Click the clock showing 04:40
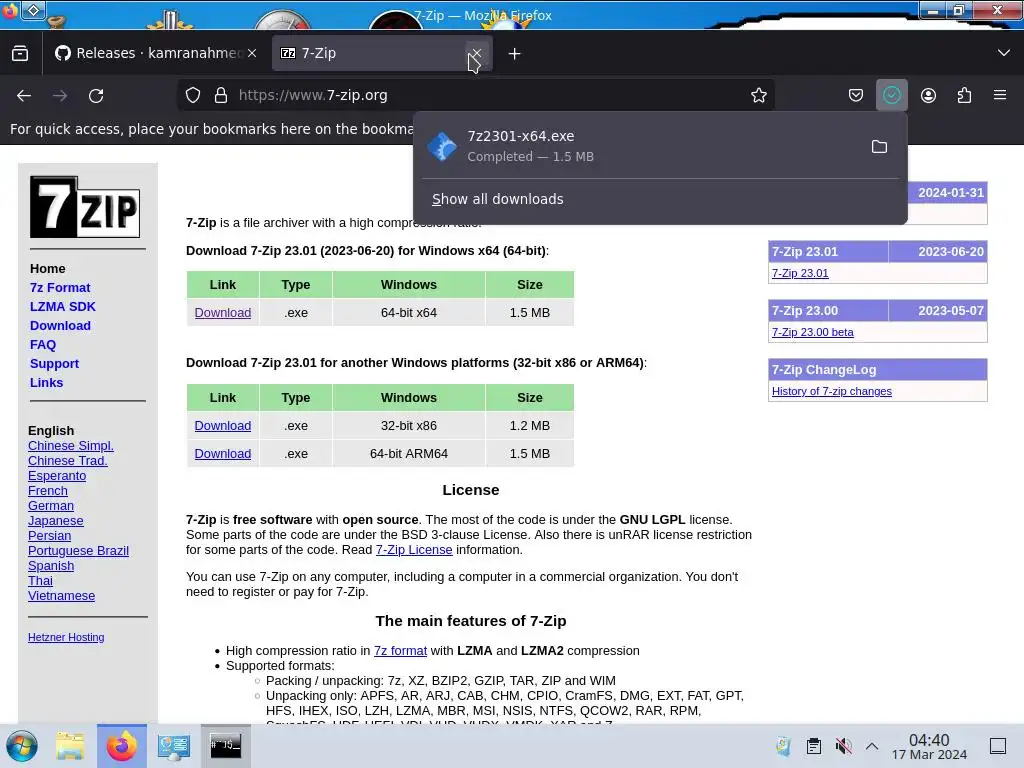The width and height of the screenshot is (1024, 768). pyautogui.click(x=929, y=746)
